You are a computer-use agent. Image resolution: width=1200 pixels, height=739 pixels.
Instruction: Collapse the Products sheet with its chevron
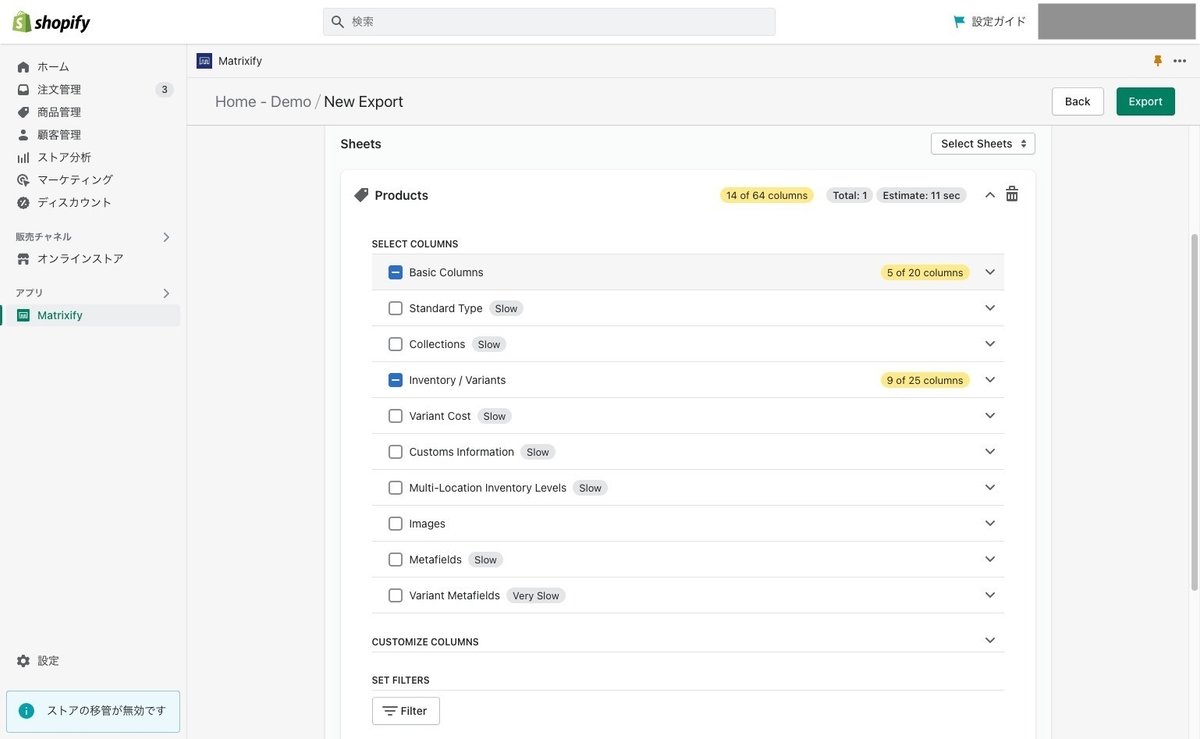(987, 192)
